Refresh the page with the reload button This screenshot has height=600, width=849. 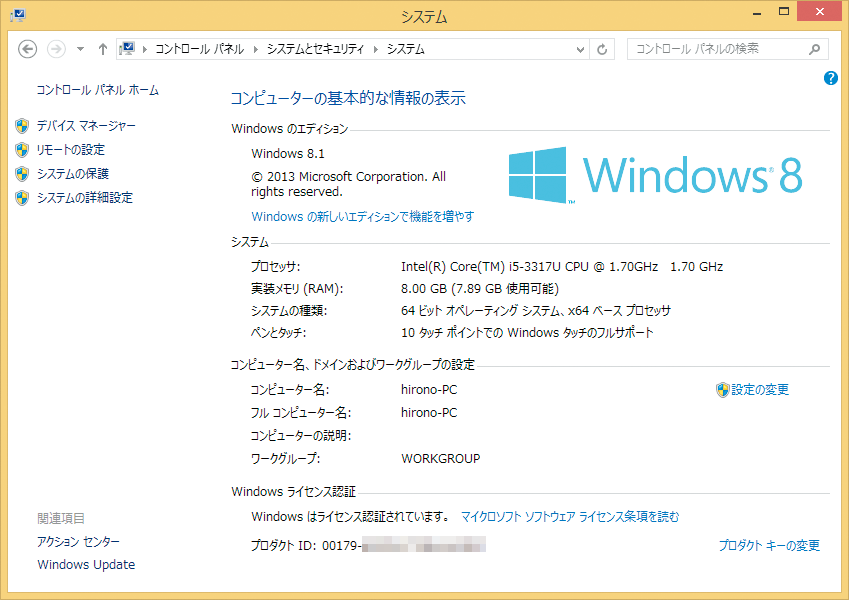click(602, 49)
